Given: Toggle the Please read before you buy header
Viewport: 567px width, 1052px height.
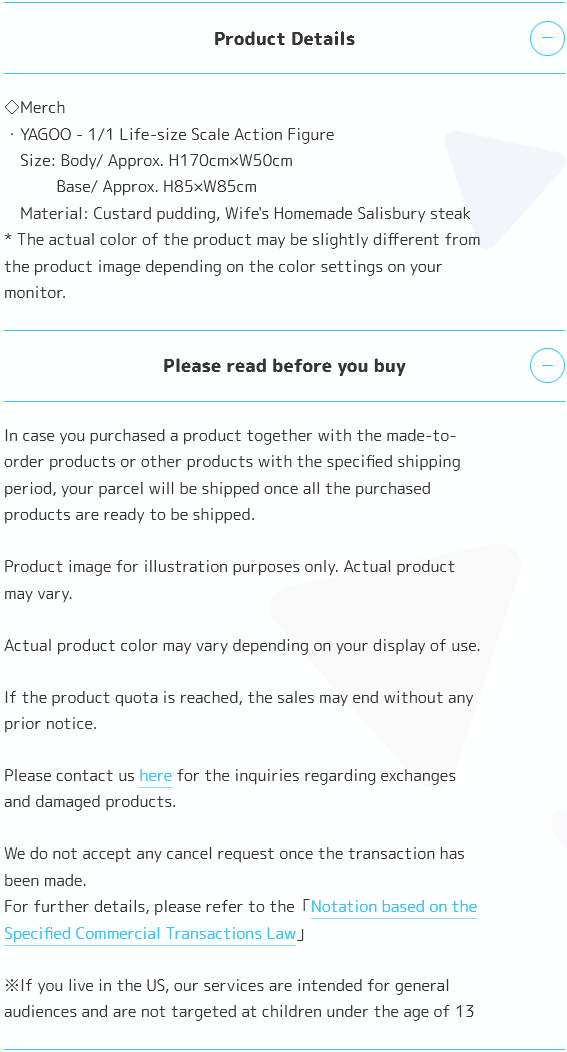Looking at the screenshot, I should 284,366.
